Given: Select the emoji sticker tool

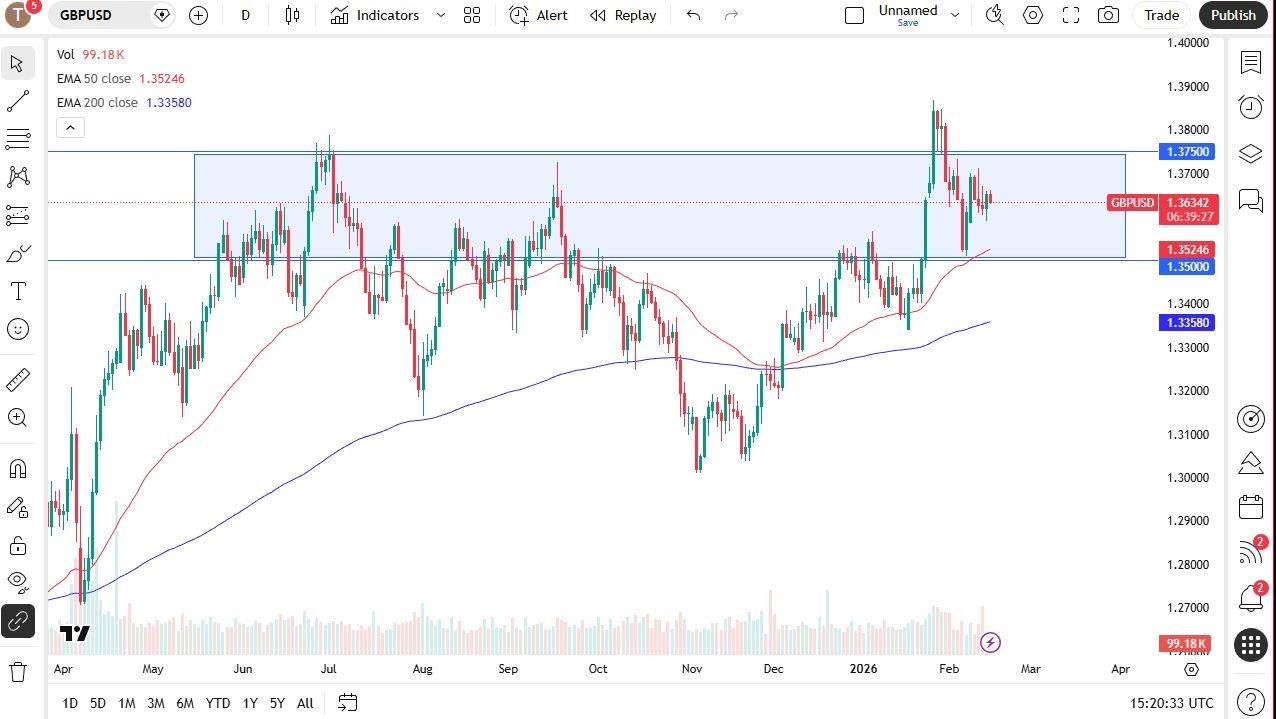Looking at the screenshot, I should pos(17,328).
